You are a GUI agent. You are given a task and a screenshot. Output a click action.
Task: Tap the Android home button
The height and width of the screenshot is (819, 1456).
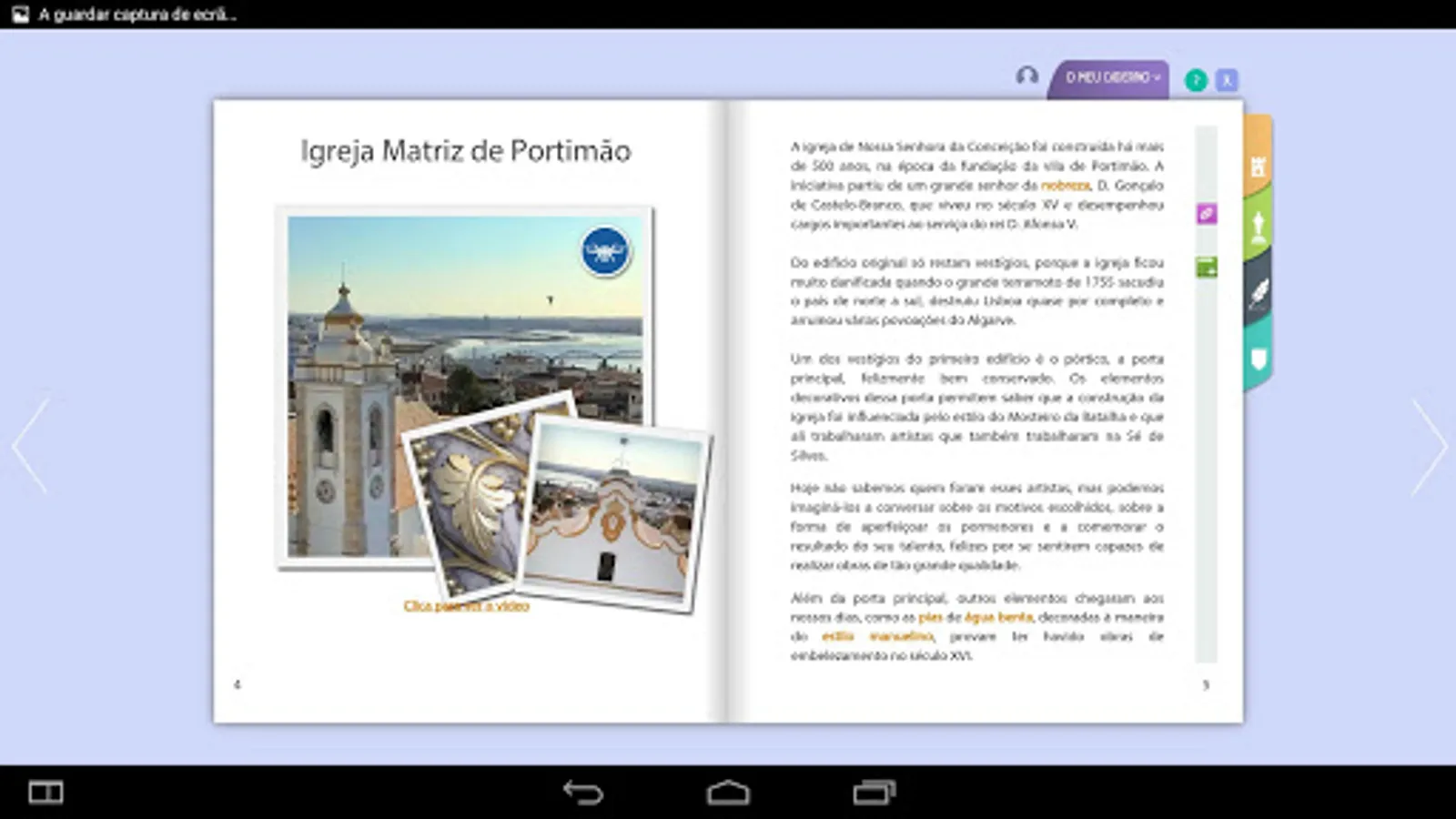(x=728, y=793)
